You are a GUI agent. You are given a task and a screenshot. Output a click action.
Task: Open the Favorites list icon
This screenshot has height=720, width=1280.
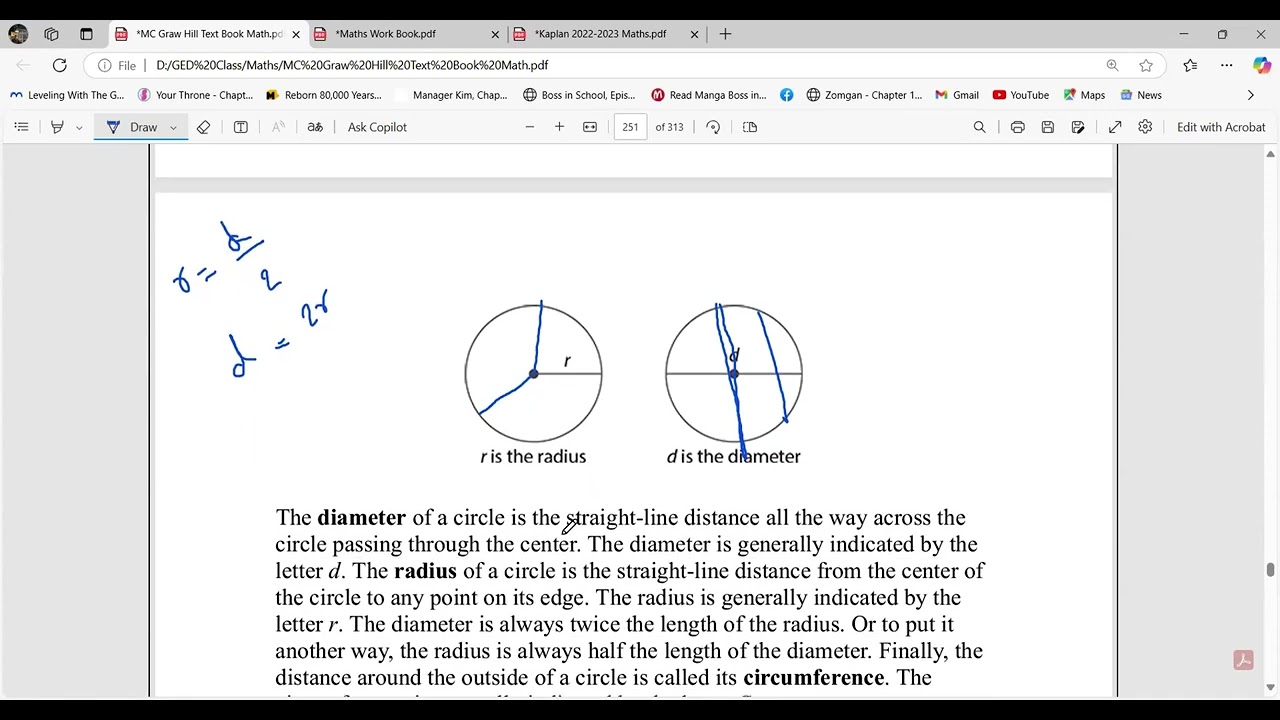[1190, 65]
